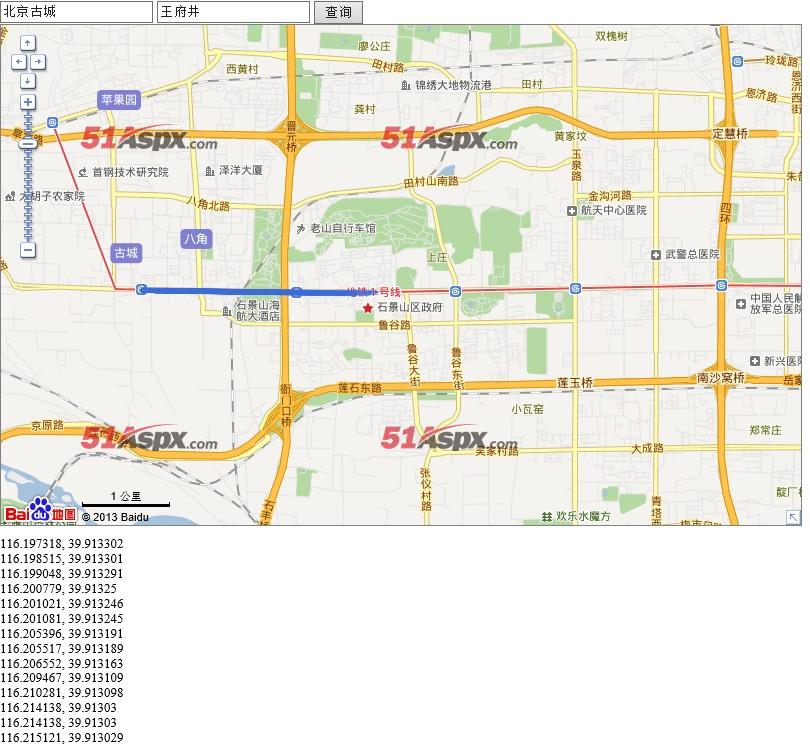Click the subway icon near 玲珑路
810x744 pixels.
738,61
